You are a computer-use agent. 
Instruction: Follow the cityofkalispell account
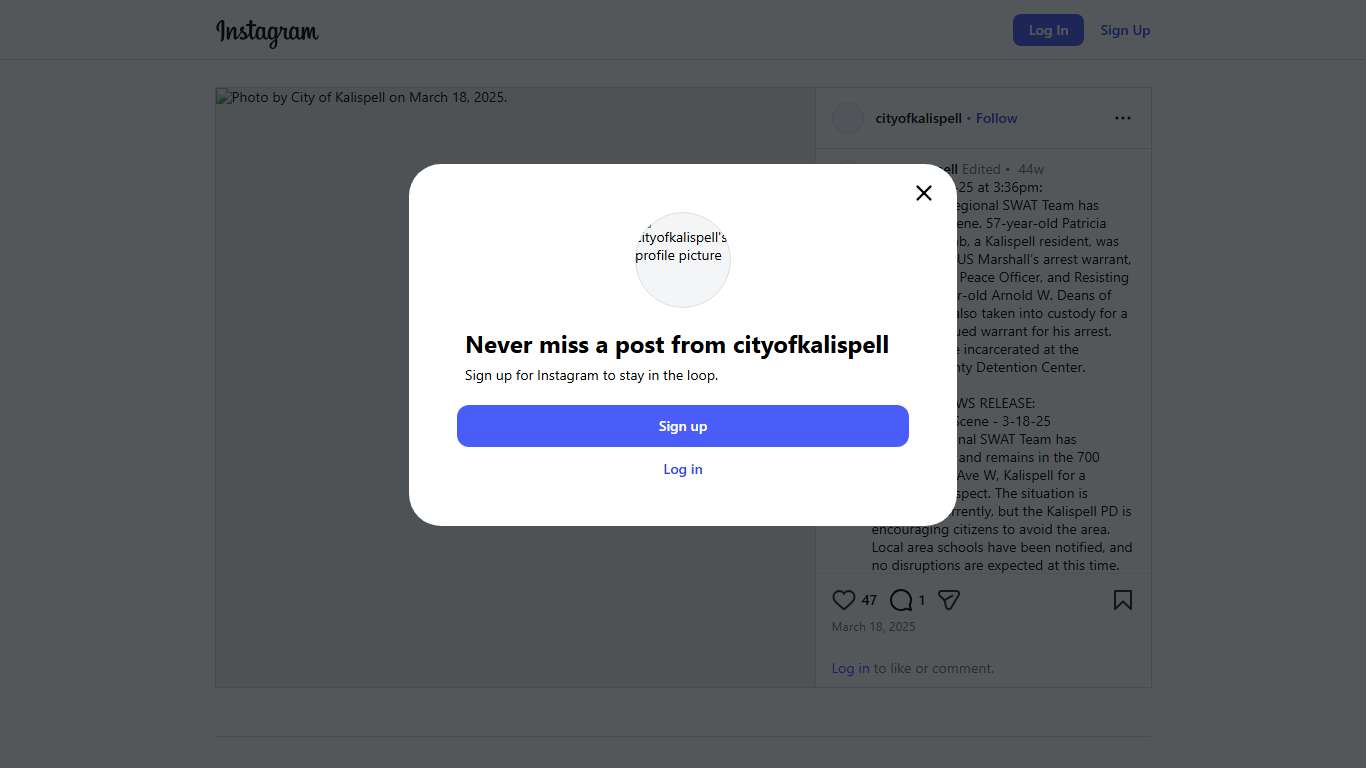click(996, 118)
